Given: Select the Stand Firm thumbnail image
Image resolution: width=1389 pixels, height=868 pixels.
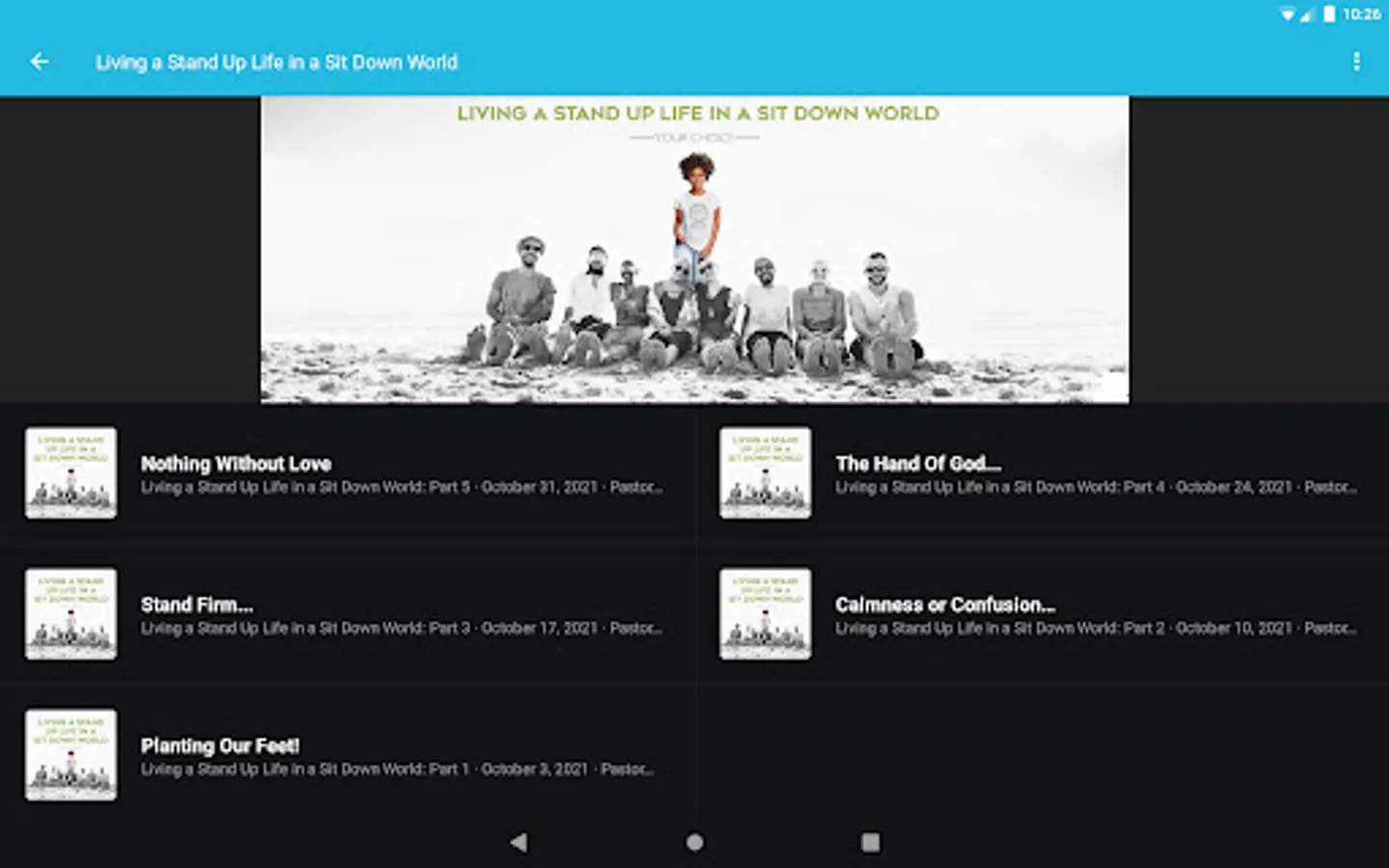Looking at the screenshot, I should (x=71, y=613).
